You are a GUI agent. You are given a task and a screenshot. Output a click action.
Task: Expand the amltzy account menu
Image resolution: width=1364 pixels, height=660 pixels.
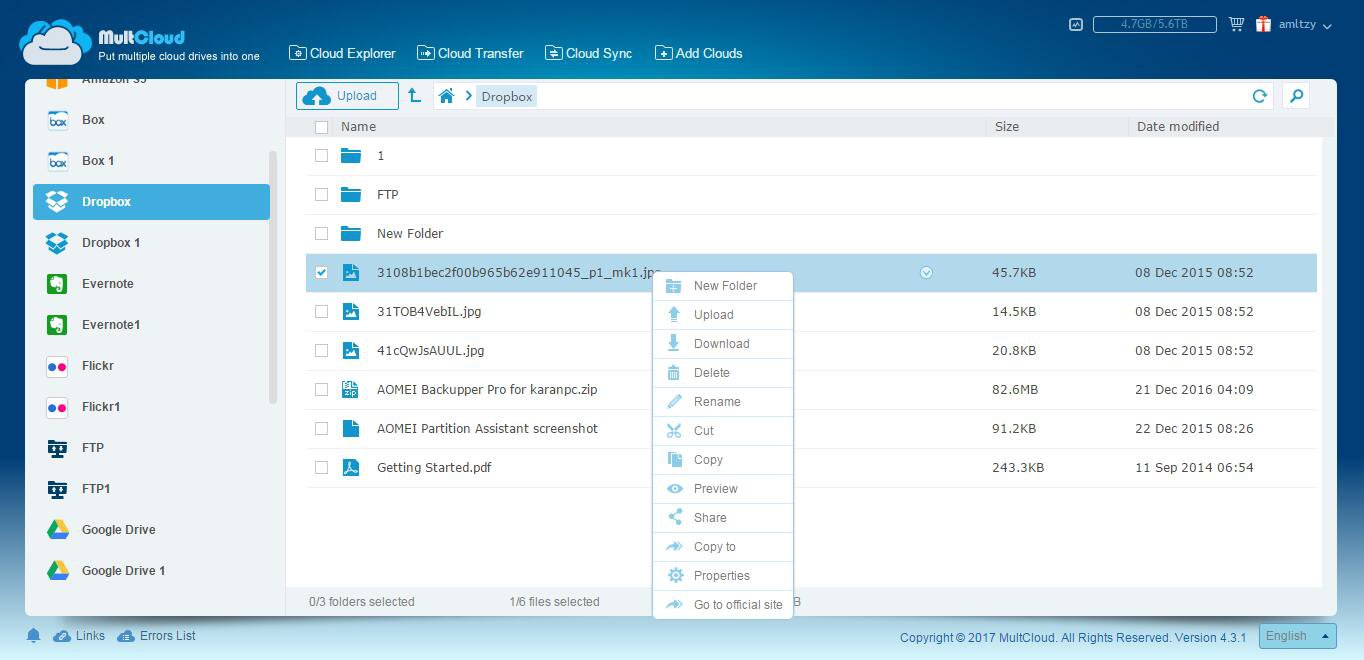click(1305, 25)
